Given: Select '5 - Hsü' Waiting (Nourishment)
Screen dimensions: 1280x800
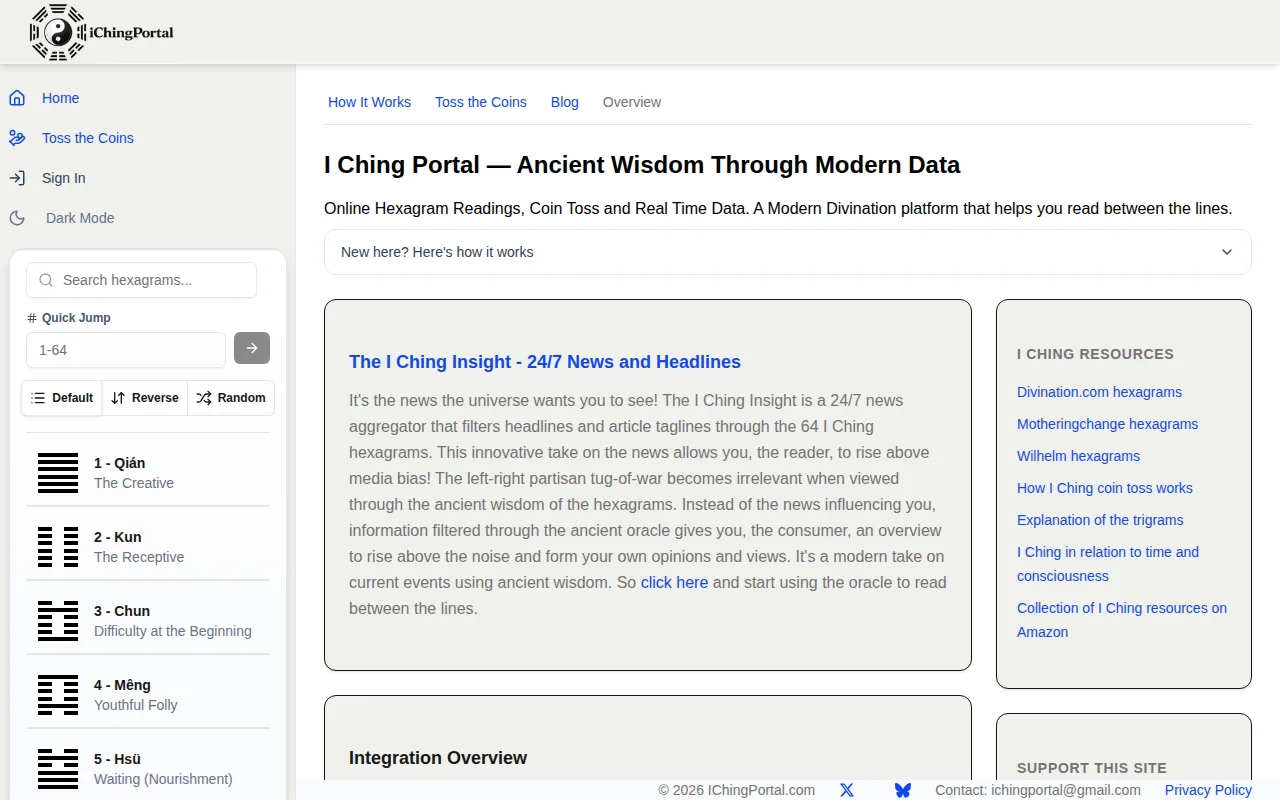Looking at the screenshot, I should (148, 769).
